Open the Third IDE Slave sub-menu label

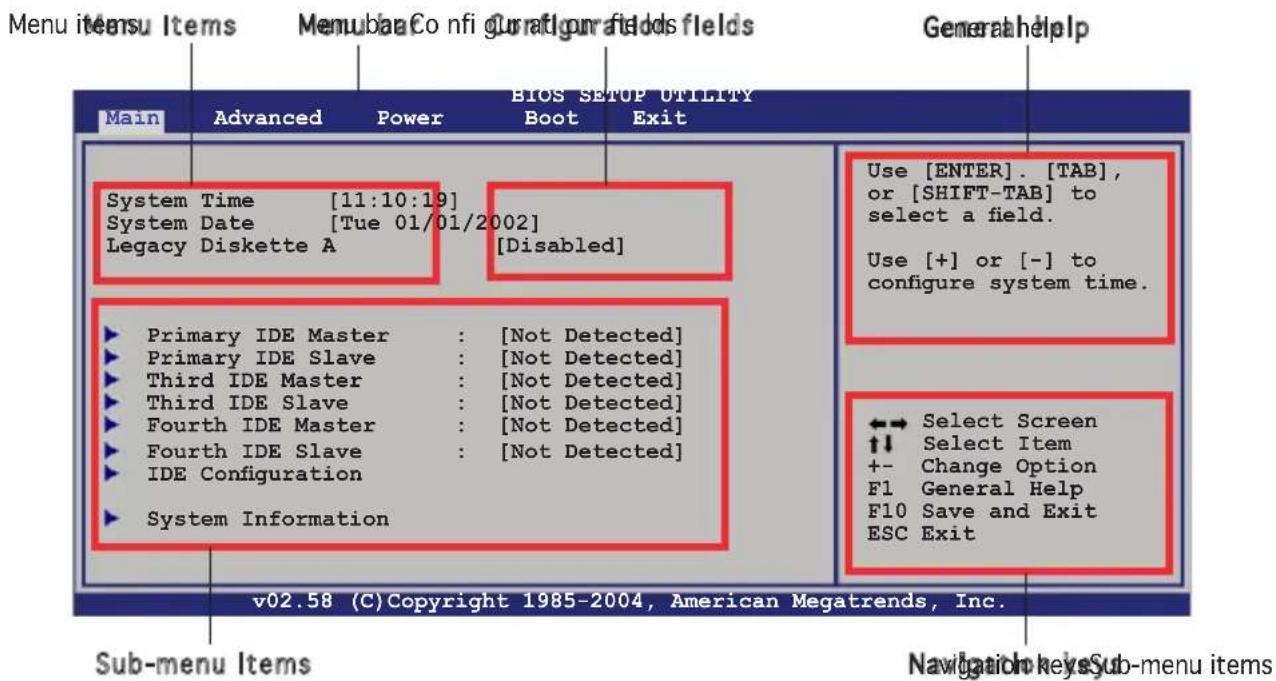tap(248, 403)
